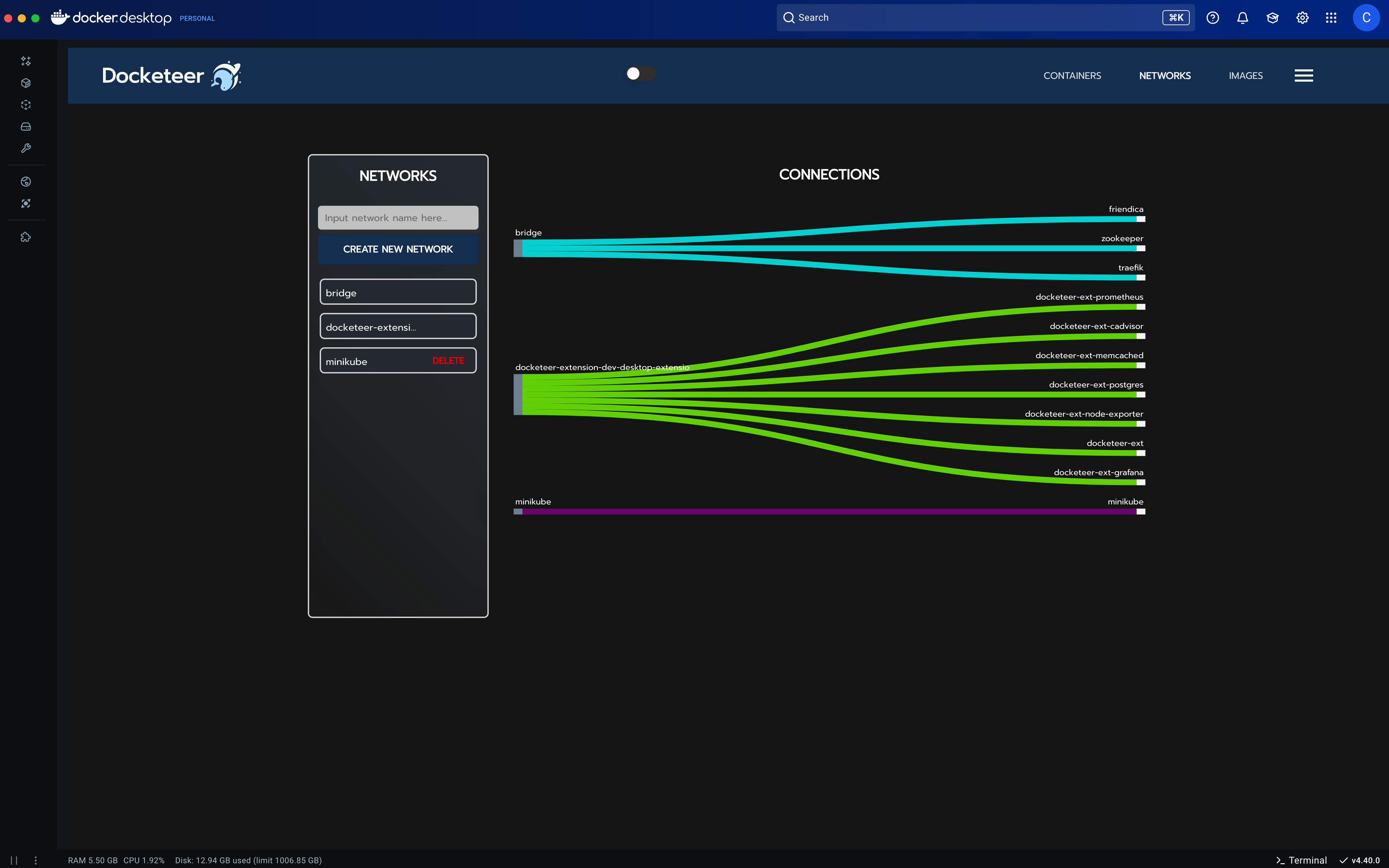Open Docker Desktop settings gear
Screen dimensions: 1389x868
pyautogui.click(x=1302, y=18)
